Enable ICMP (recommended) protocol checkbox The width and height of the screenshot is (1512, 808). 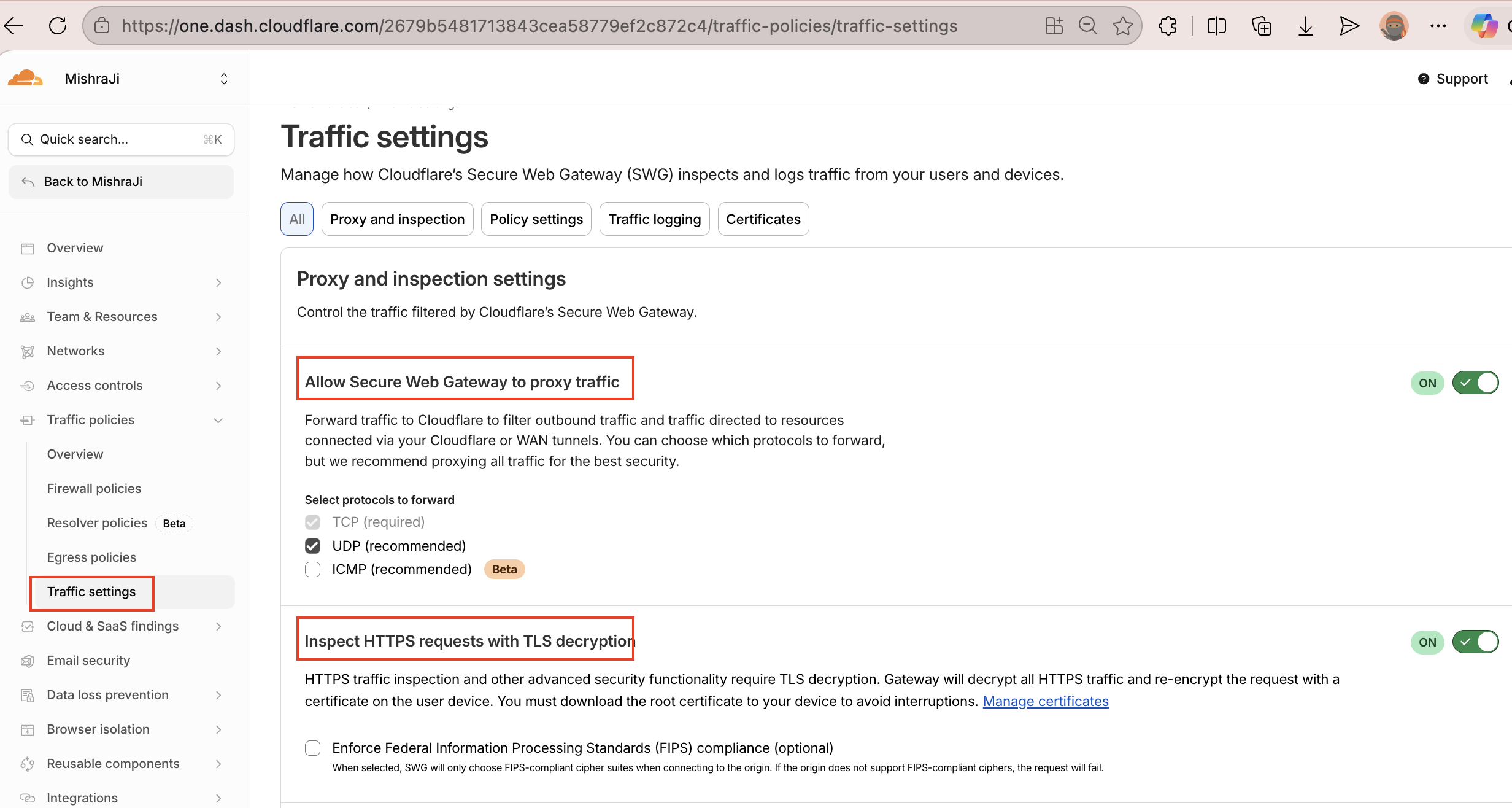tap(313, 569)
